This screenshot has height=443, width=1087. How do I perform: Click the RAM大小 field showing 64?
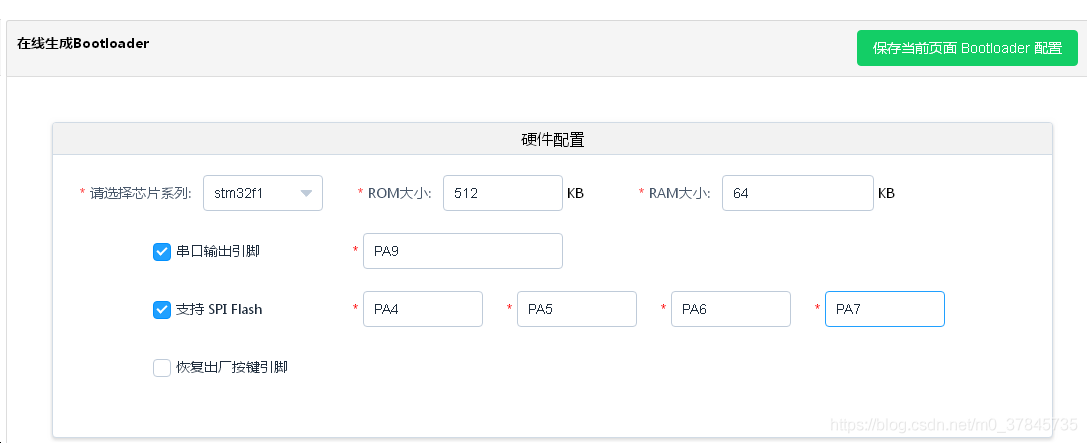tap(797, 194)
